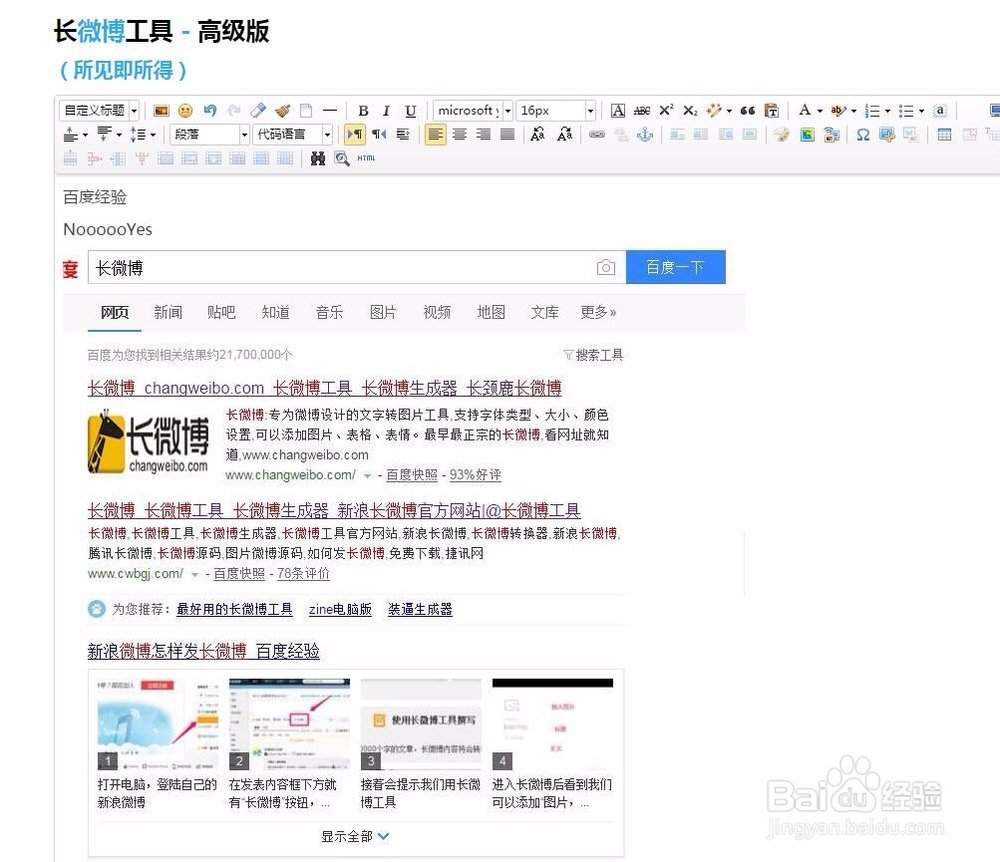Convert text to uppercase Aa icon

click(538, 134)
